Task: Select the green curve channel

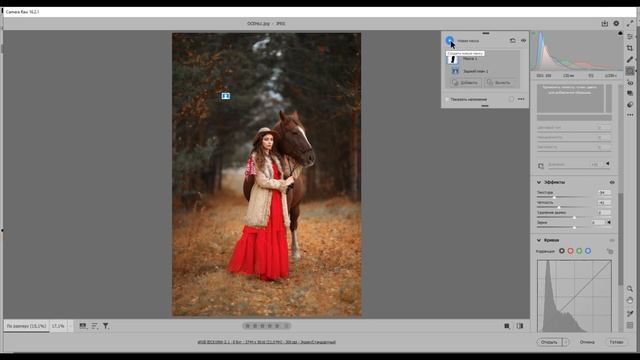Action: [579, 251]
